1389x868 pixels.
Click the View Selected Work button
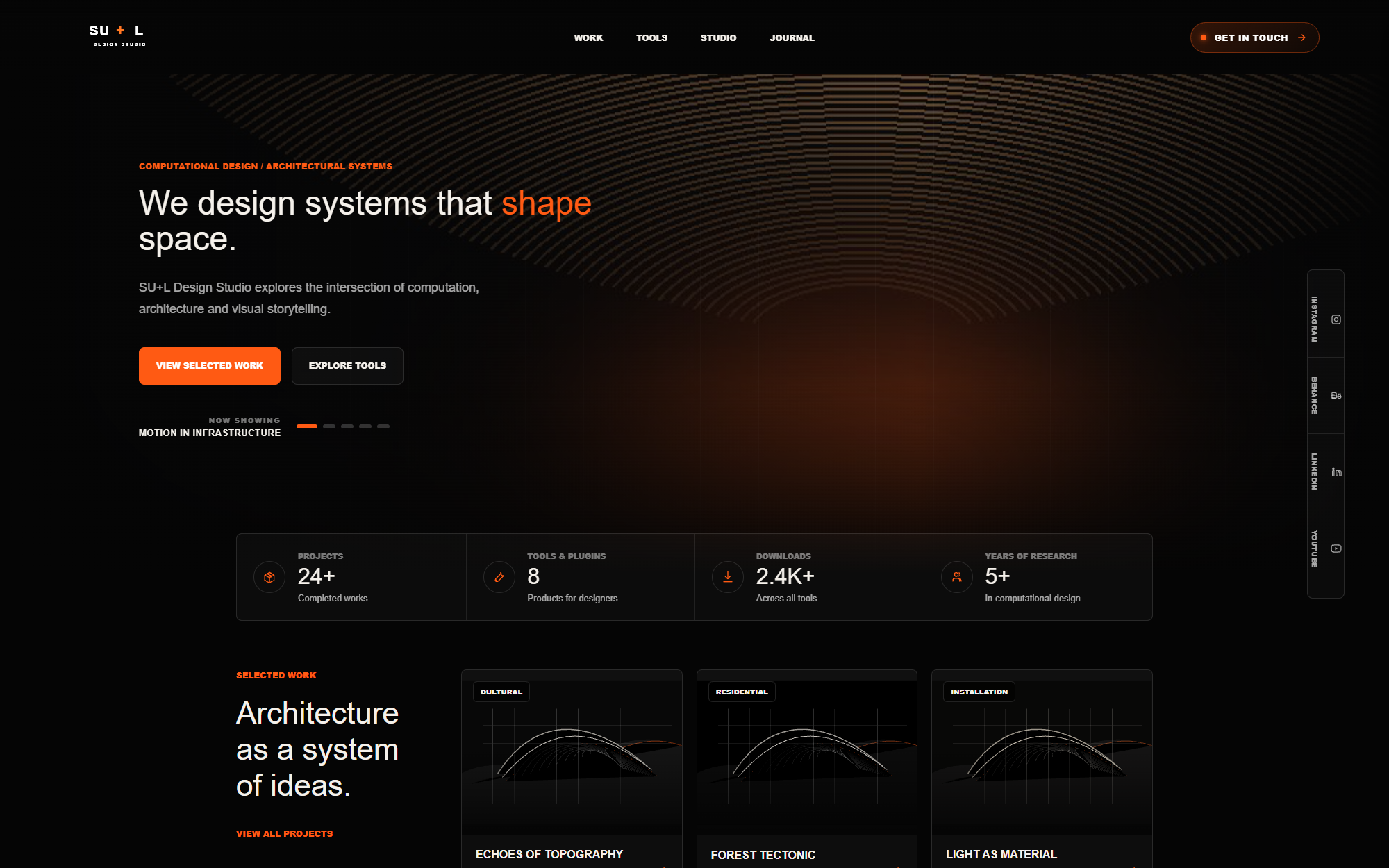pos(210,366)
